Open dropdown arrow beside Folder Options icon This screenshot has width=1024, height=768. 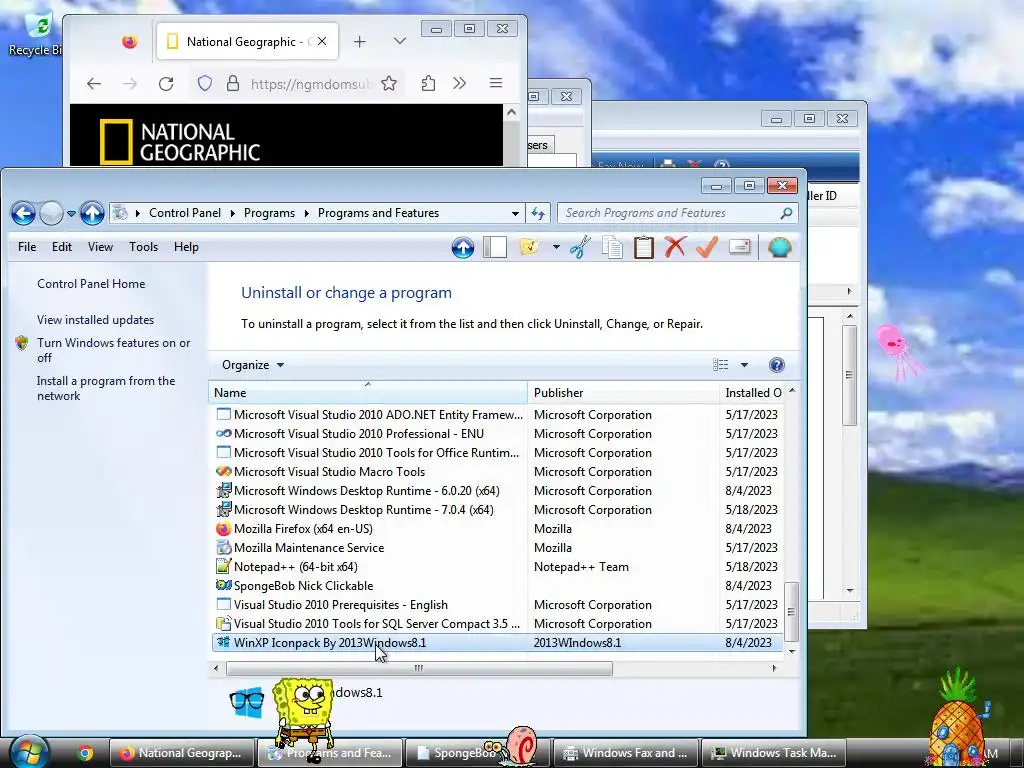point(556,248)
